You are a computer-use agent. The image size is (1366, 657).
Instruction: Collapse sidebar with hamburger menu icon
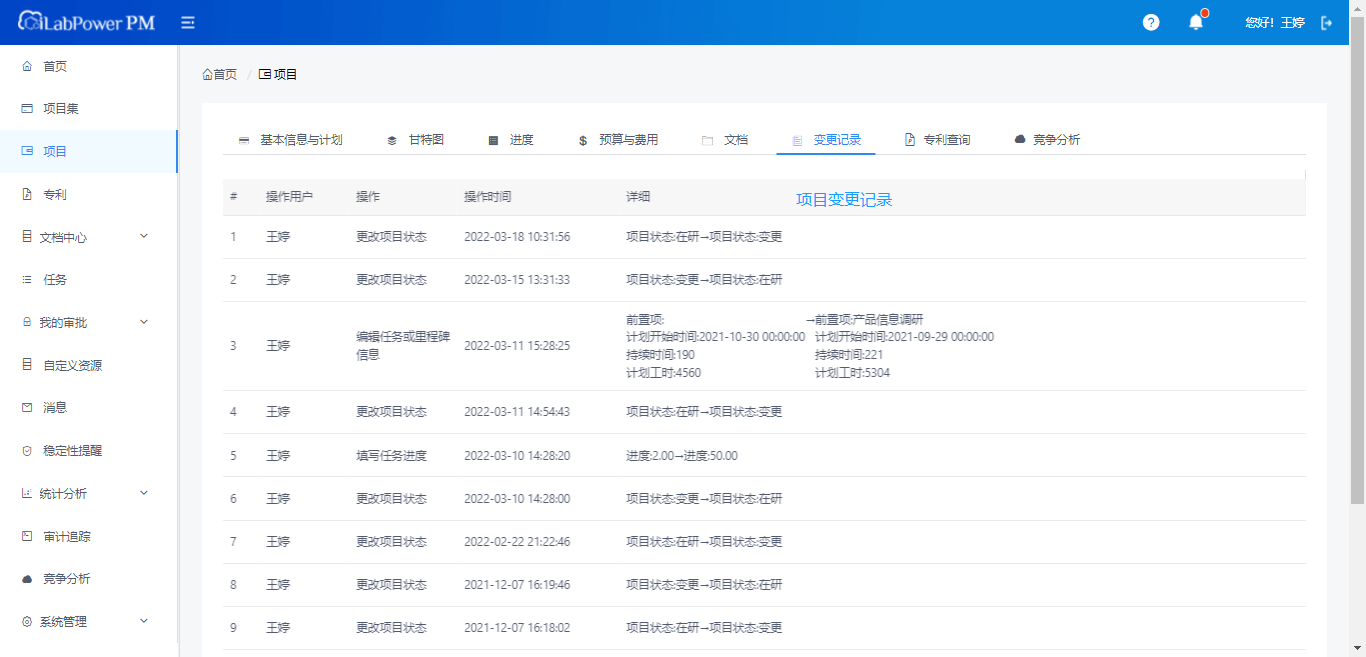pos(188,23)
